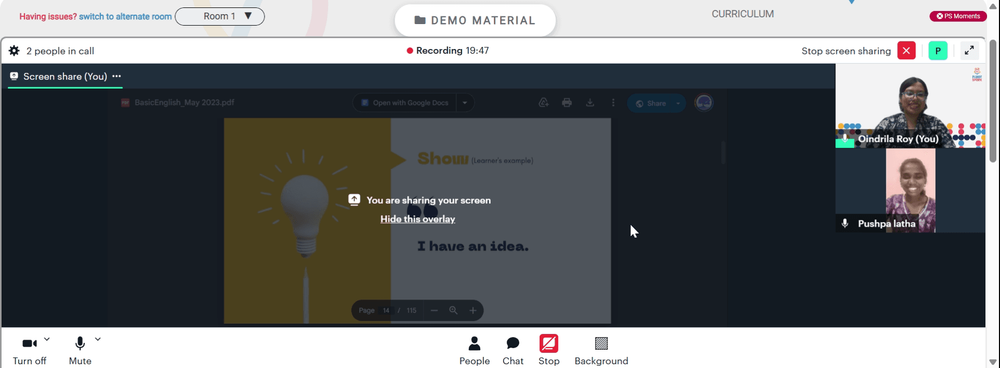Click the PS Moments badge
1000x368 pixels.
958,16
